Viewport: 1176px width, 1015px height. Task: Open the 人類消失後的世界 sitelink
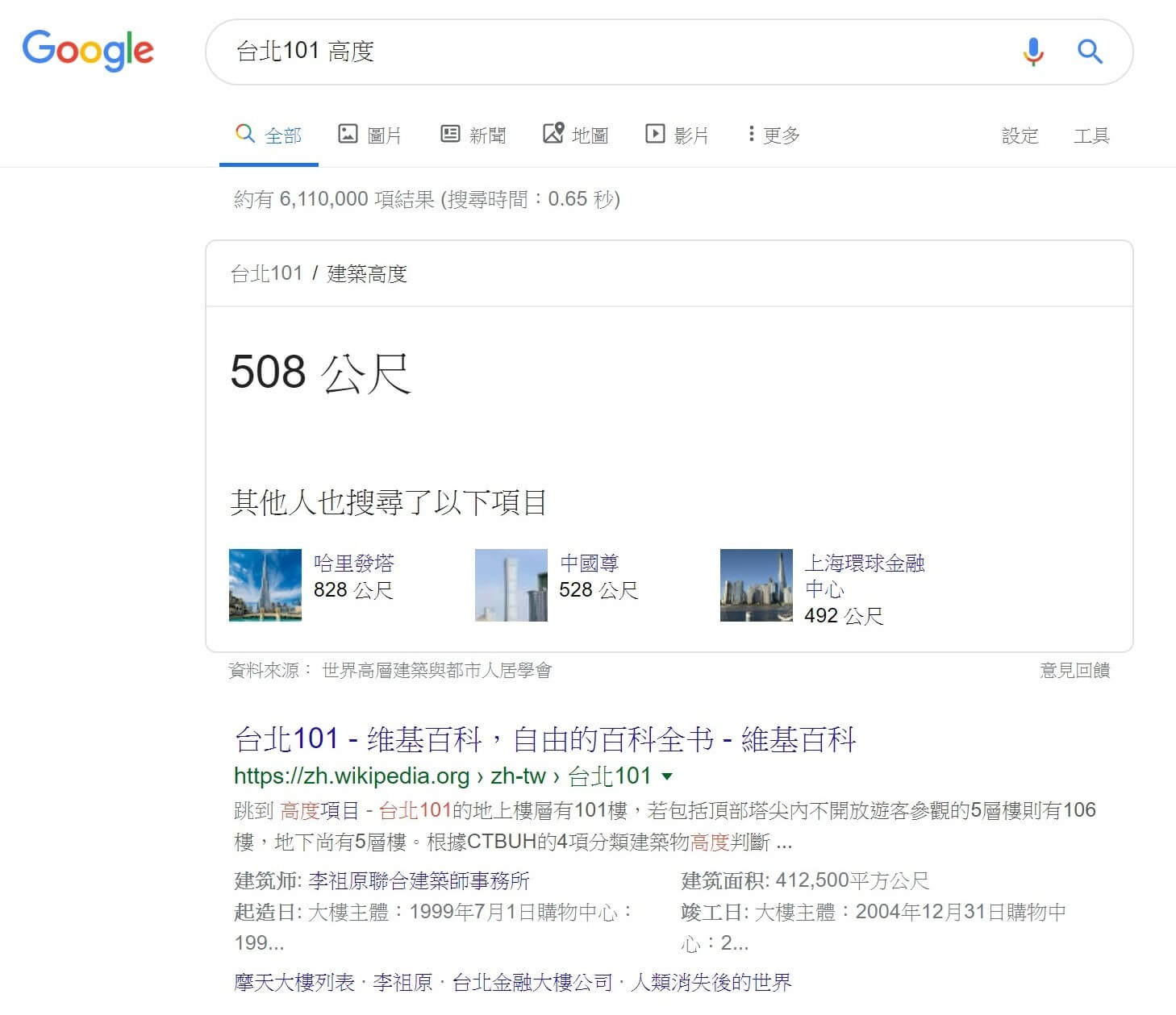click(x=711, y=982)
